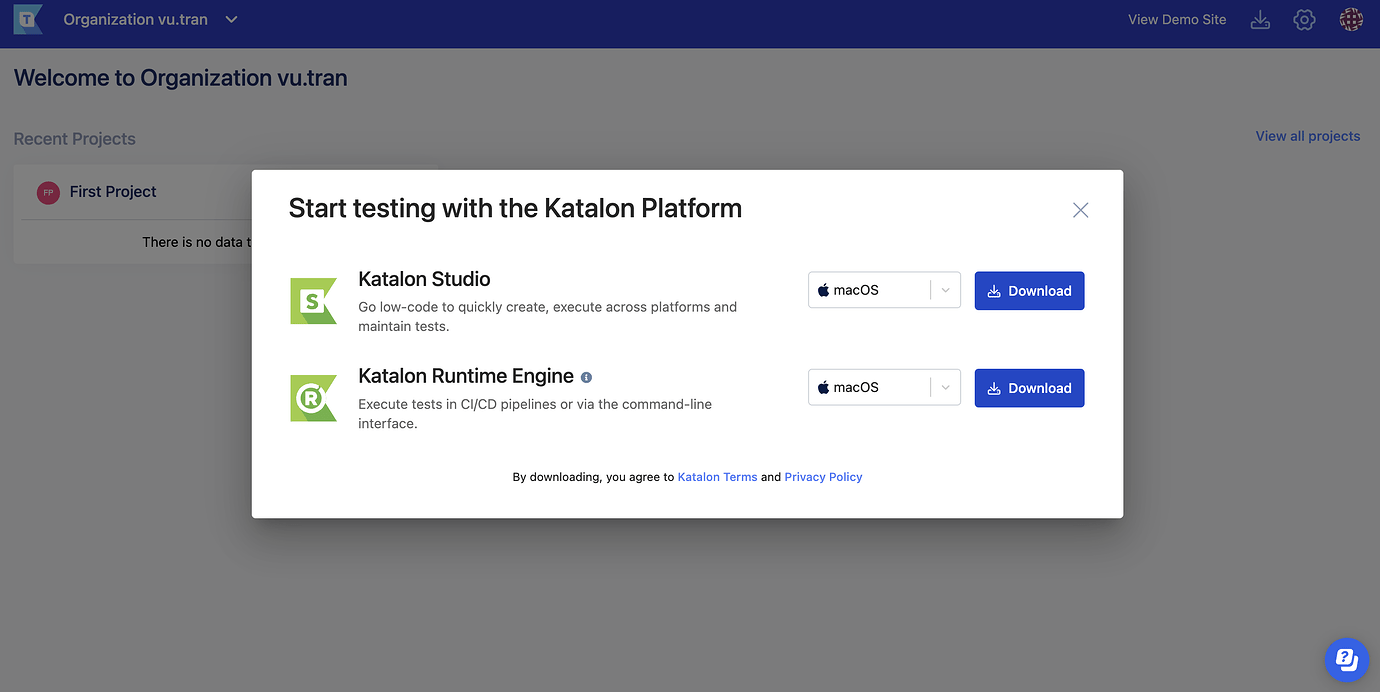Viewport: 1380px width, 692px height.
Task: Open View Demo Site from the navigation bar
Action: [x=1177, y=19]
